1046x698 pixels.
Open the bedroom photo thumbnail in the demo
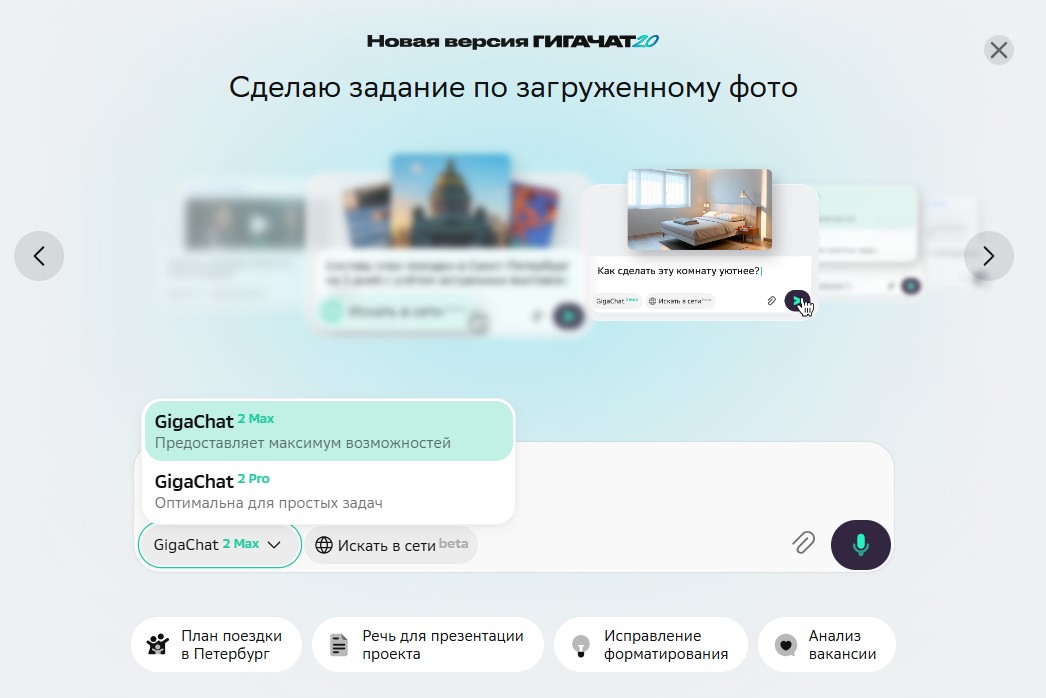click(x=698, y=208)
